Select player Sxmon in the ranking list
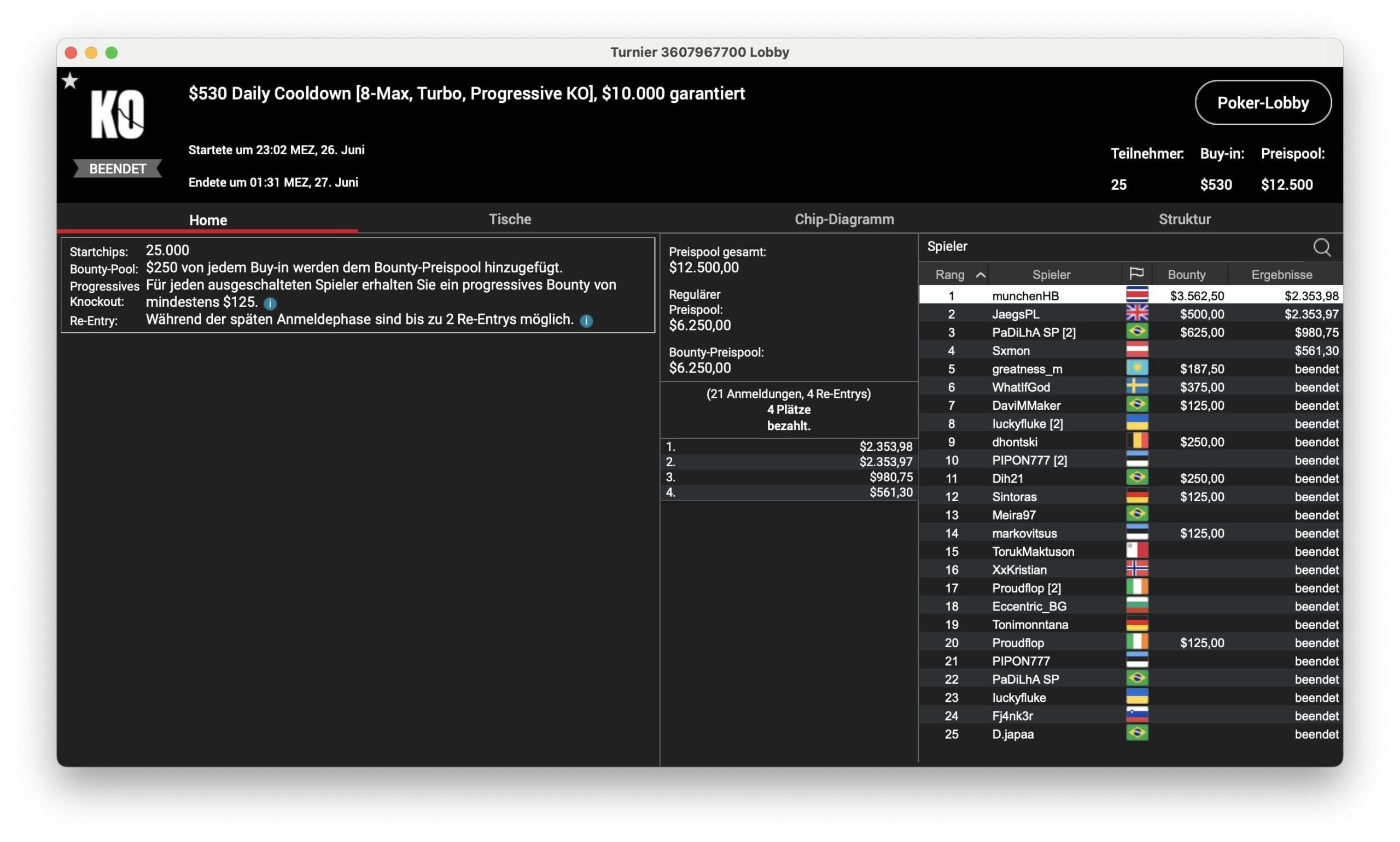Screen dimensions: 1400x842 click(x=1011, y=351)
